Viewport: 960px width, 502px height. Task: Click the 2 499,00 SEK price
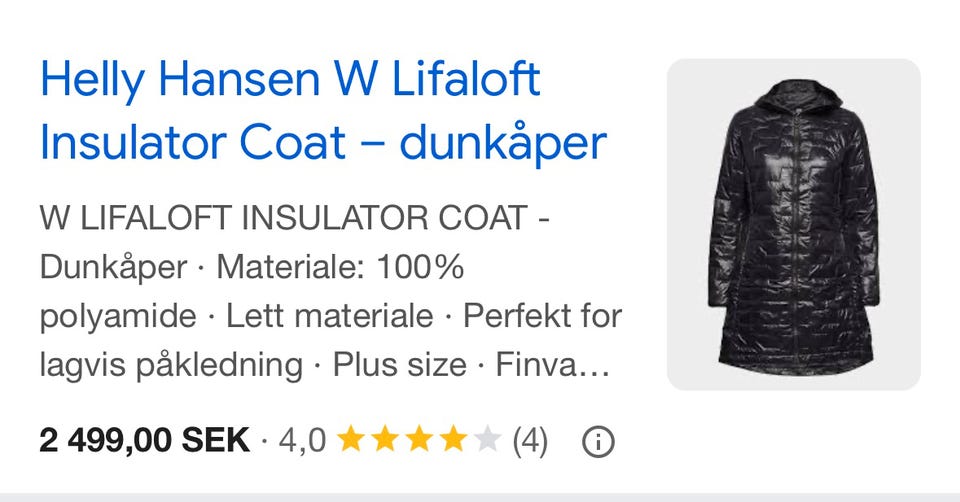pos(144,441)
